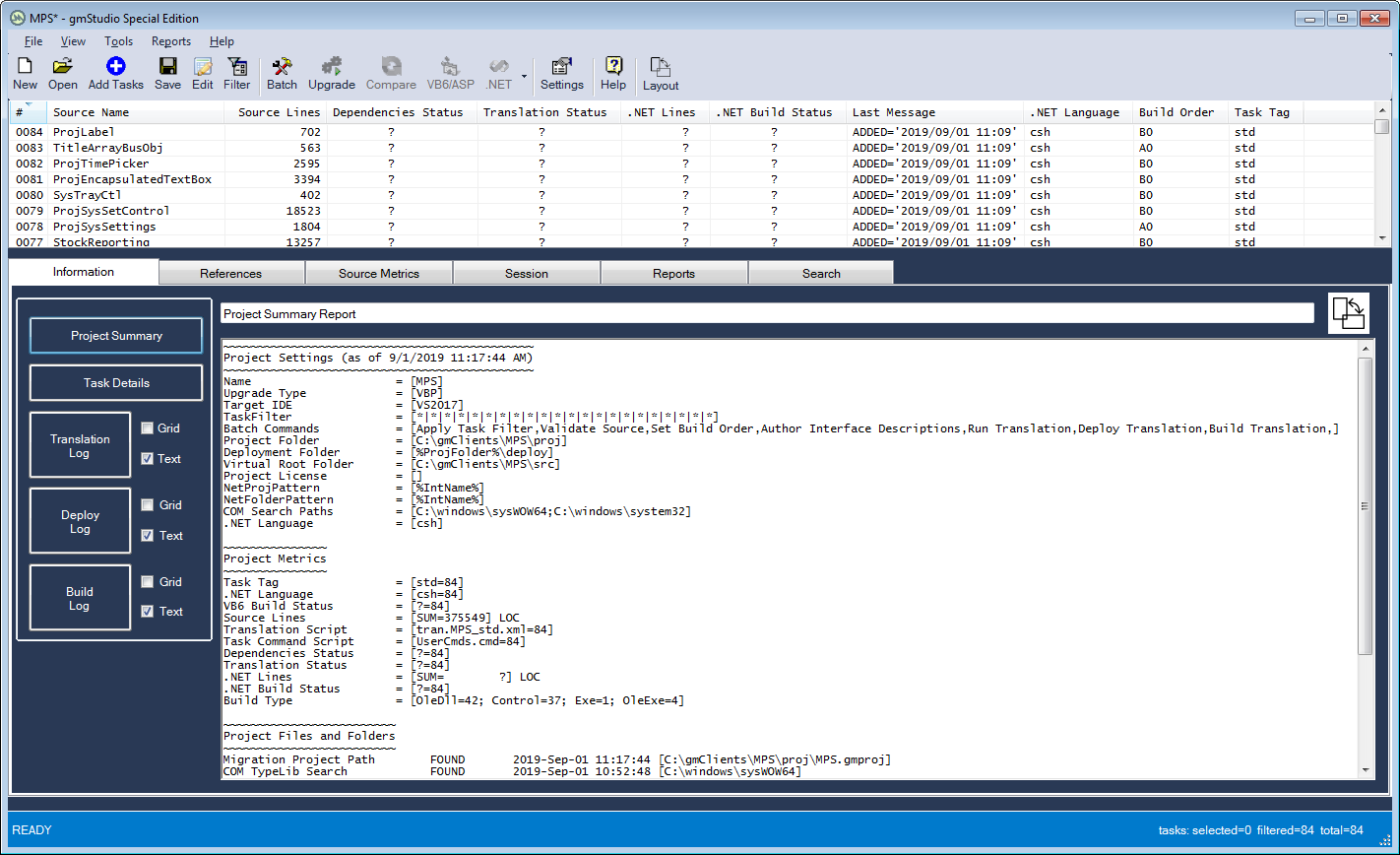Click the sort arrow in the # column header

click(29, 104)
